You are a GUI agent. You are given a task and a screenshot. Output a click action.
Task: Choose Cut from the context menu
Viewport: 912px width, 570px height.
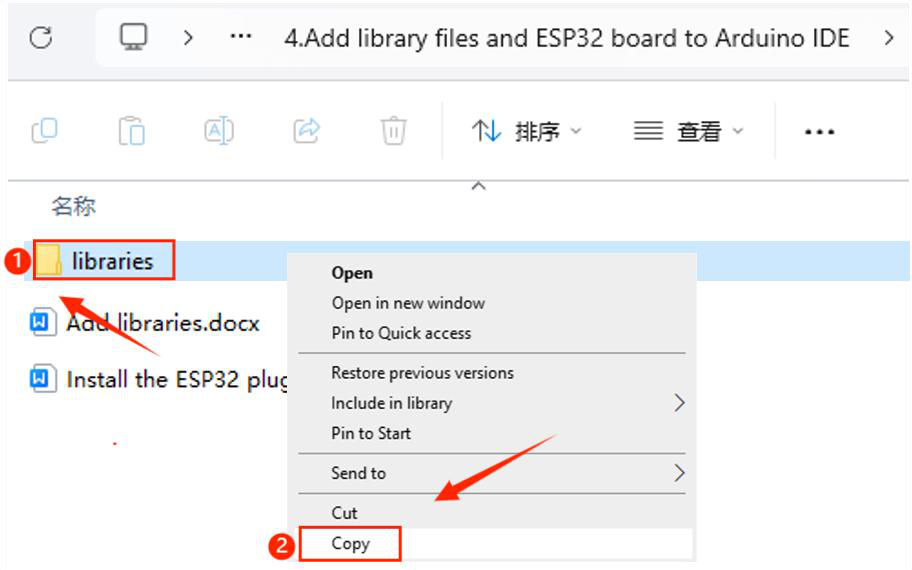(344, 513)
